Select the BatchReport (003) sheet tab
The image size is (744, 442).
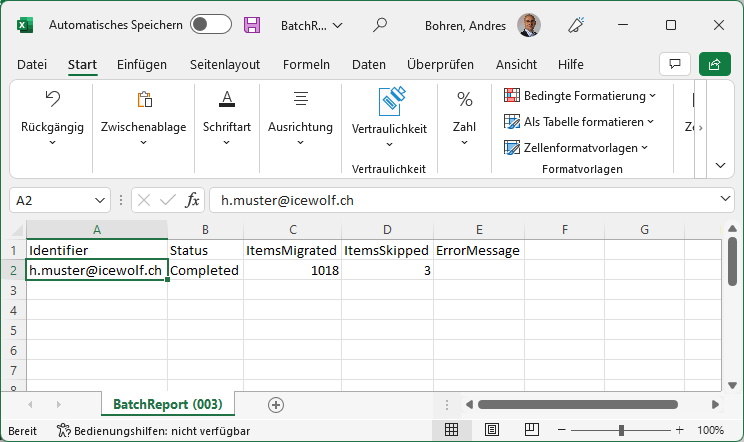click(x=167, y=404)
